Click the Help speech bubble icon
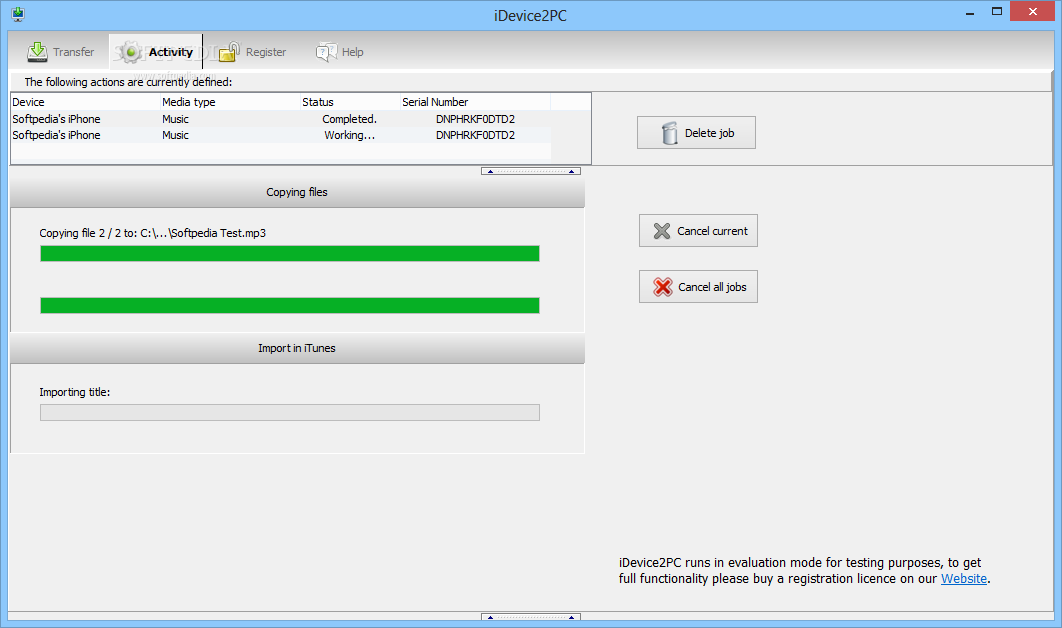Viewport: 1062px width, 628px height. click(x=326, y=52)
